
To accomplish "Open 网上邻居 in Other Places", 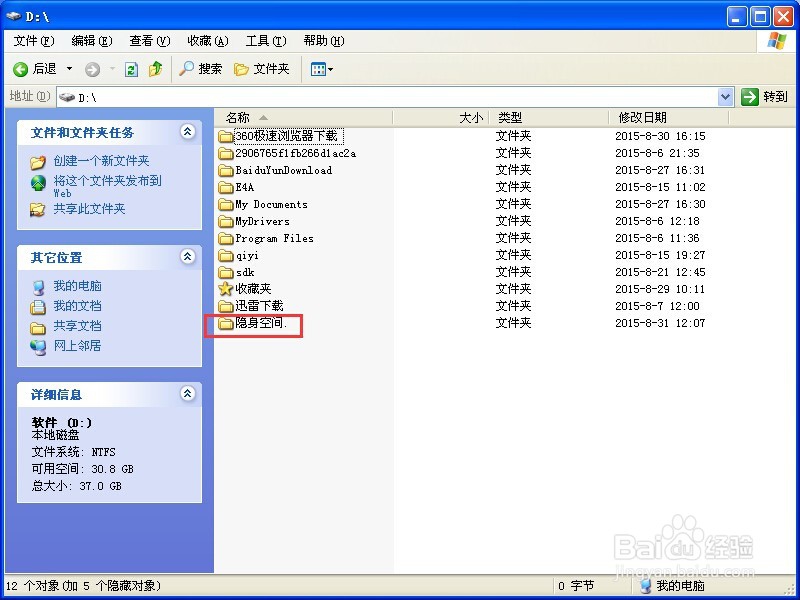I will coord(78,346).
